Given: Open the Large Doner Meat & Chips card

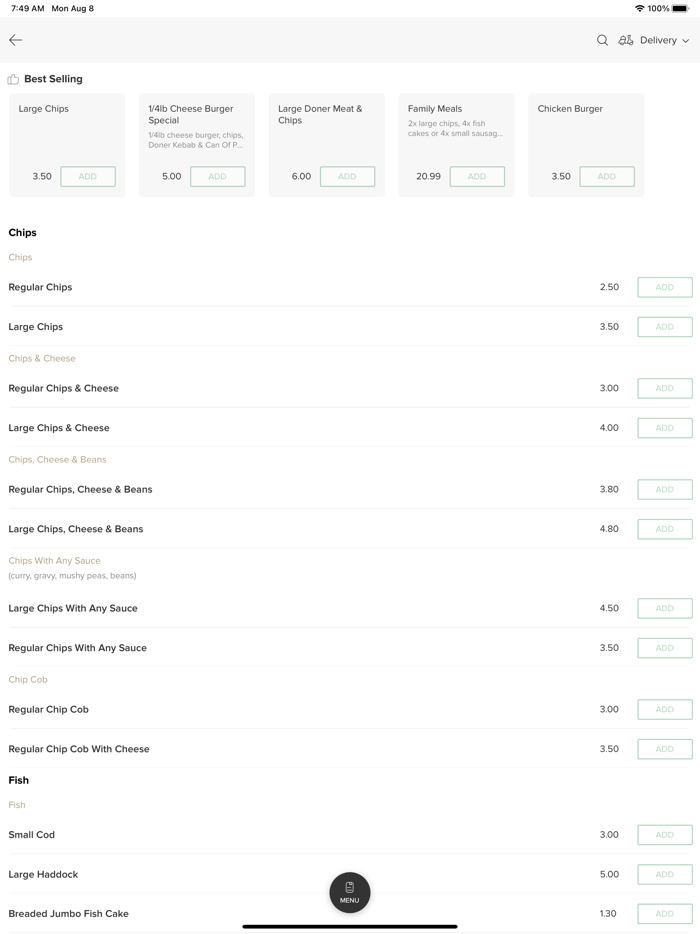Looking at the screenshot, I should 326,130.
